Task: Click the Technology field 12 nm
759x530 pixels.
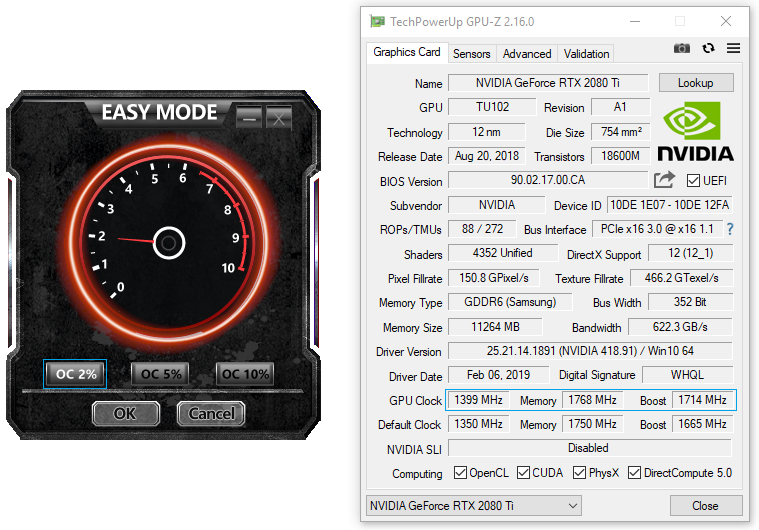Action: click(x=486, y=132)
